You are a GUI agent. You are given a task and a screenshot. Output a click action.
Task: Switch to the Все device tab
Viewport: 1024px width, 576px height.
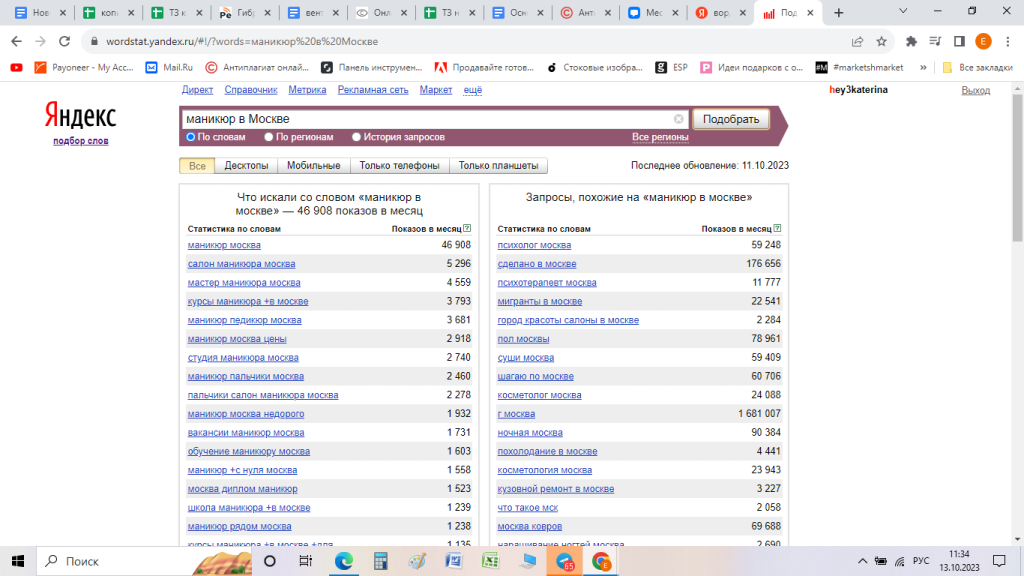click(197, 166)
